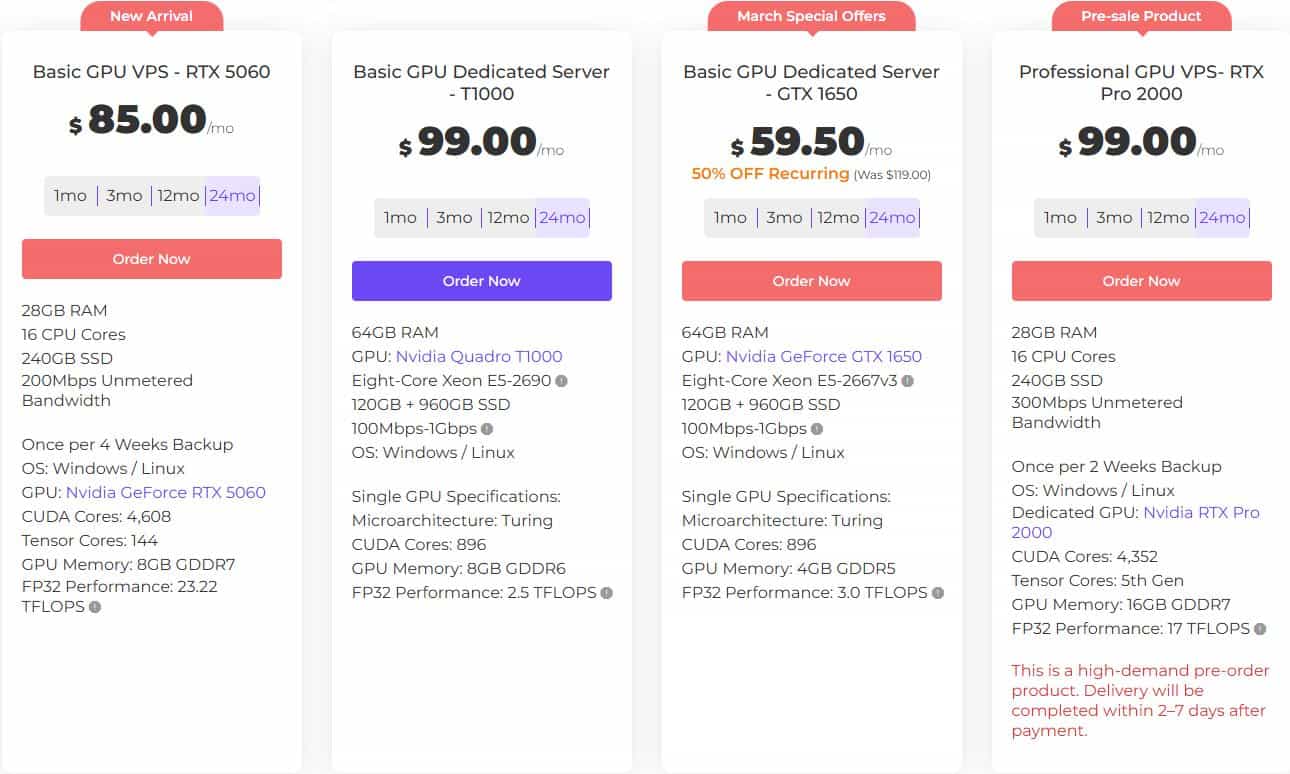The width and height of the screenshot is (1290, 774).
Task: Click info icon next to 2.5 TFLOPS
Action: (606, 593)
